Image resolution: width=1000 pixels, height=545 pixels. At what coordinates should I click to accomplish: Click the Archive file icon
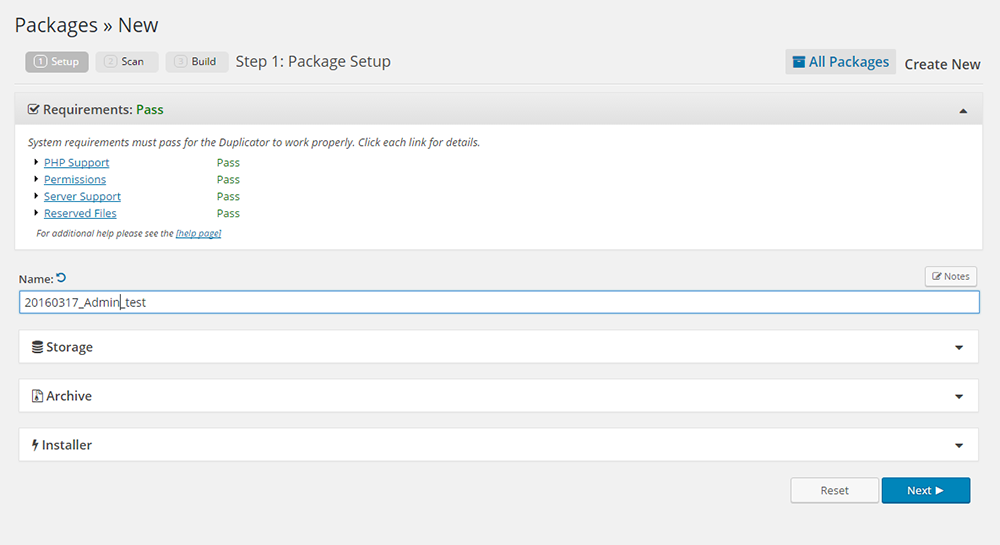[x=37, y=396]
